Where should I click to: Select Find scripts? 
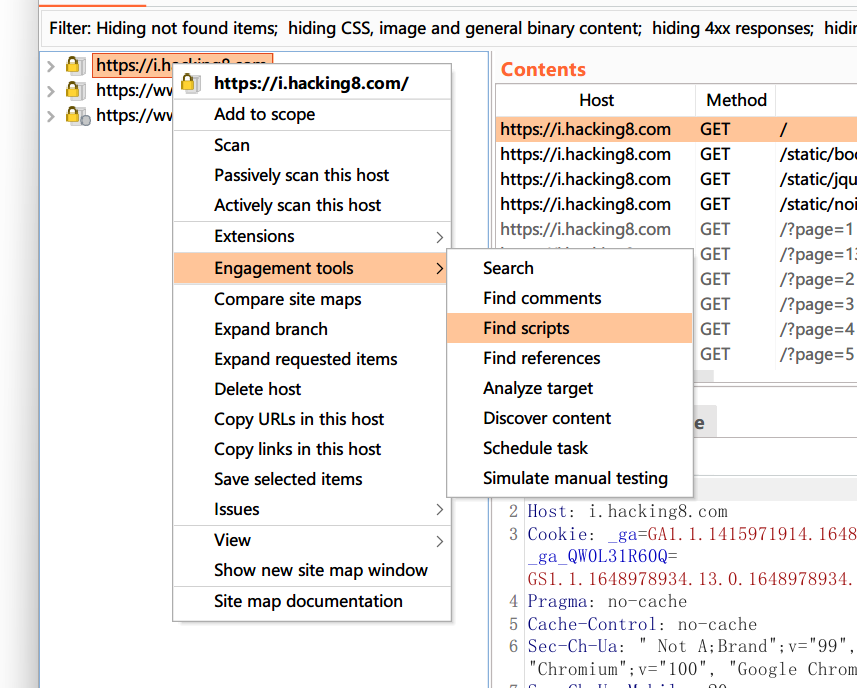point(570,328)
